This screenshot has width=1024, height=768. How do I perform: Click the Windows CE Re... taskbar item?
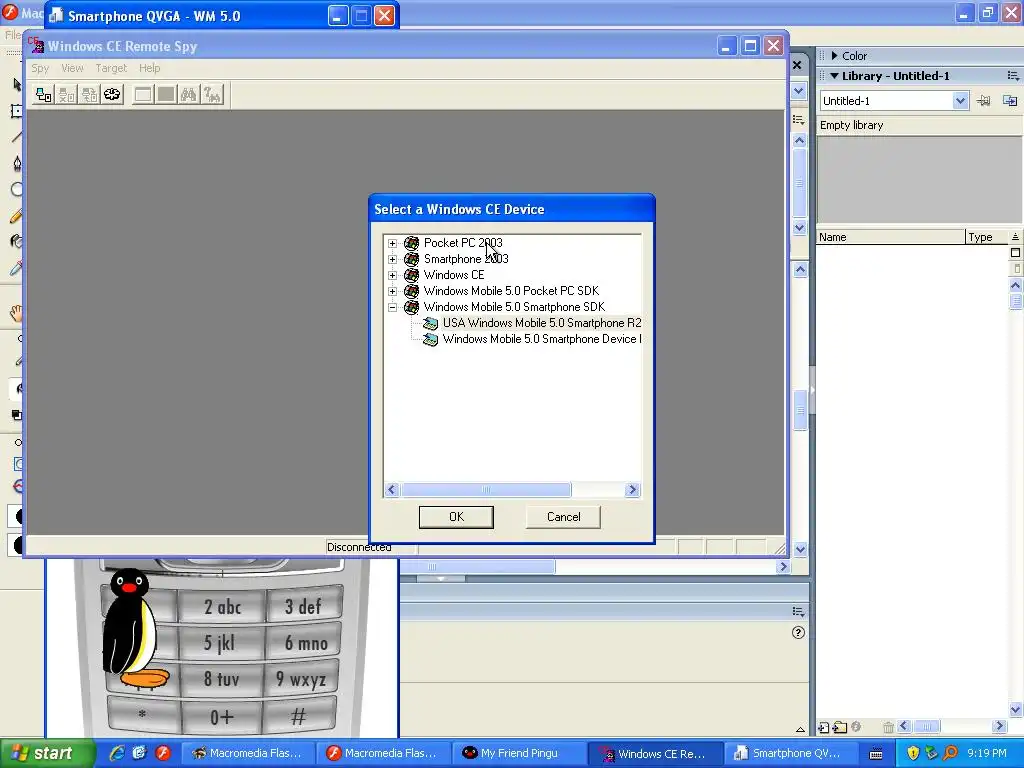(655, 753)
